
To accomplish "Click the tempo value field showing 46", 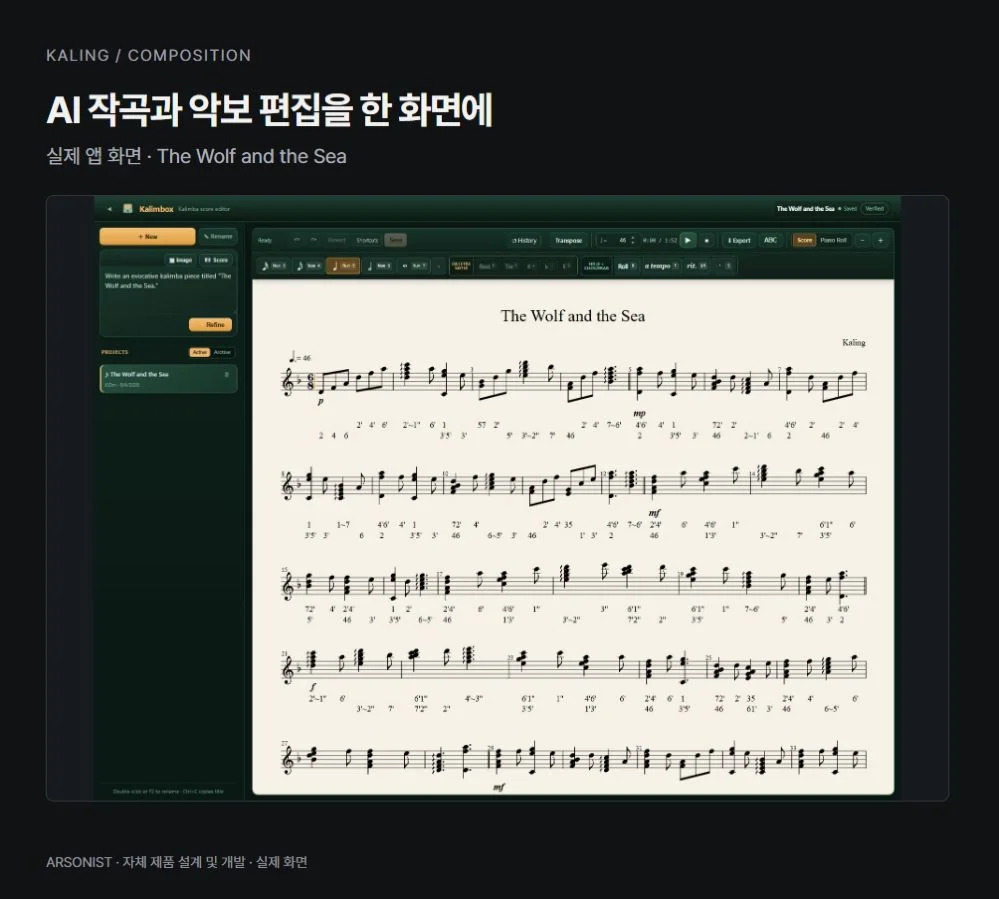I will pyautogui.click(x=621, y=241).
